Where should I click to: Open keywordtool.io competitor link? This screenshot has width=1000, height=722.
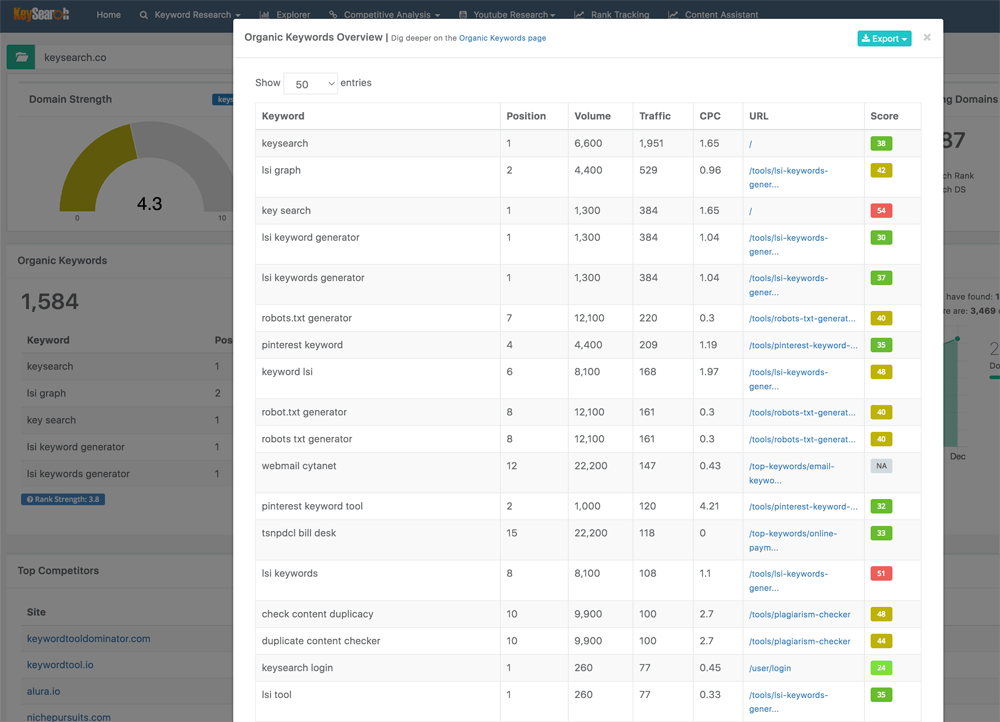[x=60, y=665]
